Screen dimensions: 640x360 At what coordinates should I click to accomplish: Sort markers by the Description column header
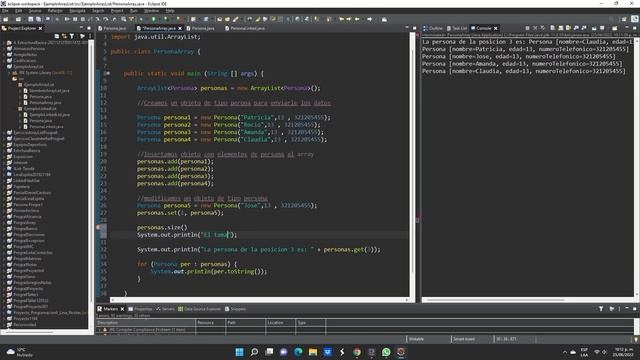[x=146, y=322]
